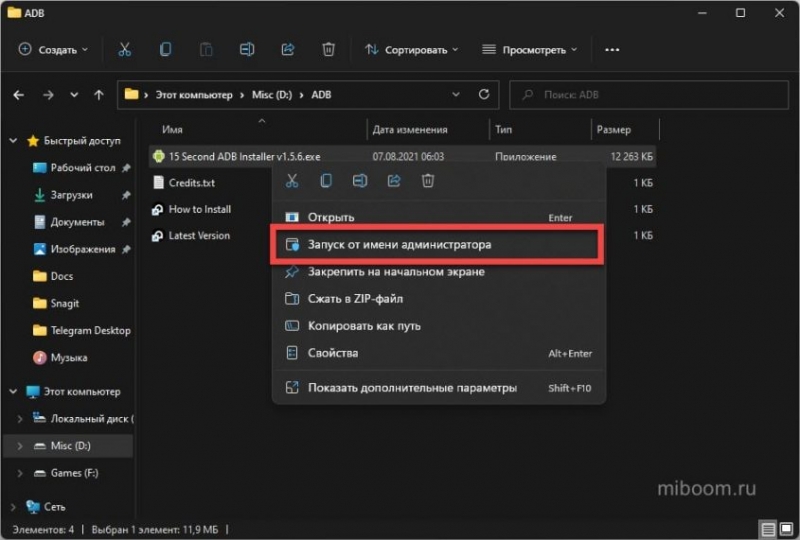Expand the Локальный диск node
Viewport: 800px width, 540px height.
pos(19,419)
